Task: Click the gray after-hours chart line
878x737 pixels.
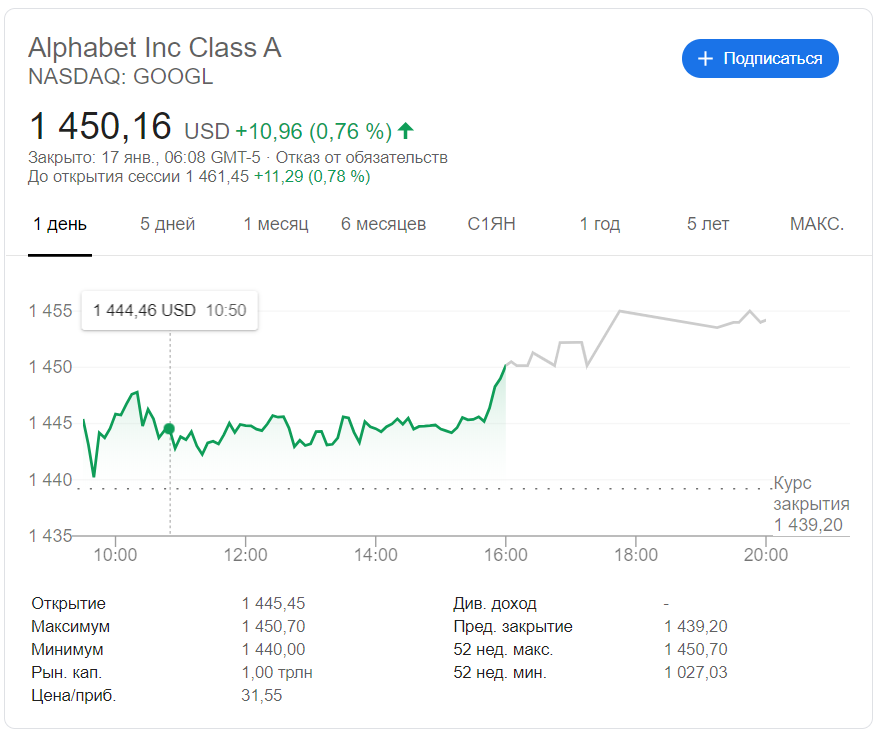Action: click(620, 311)
